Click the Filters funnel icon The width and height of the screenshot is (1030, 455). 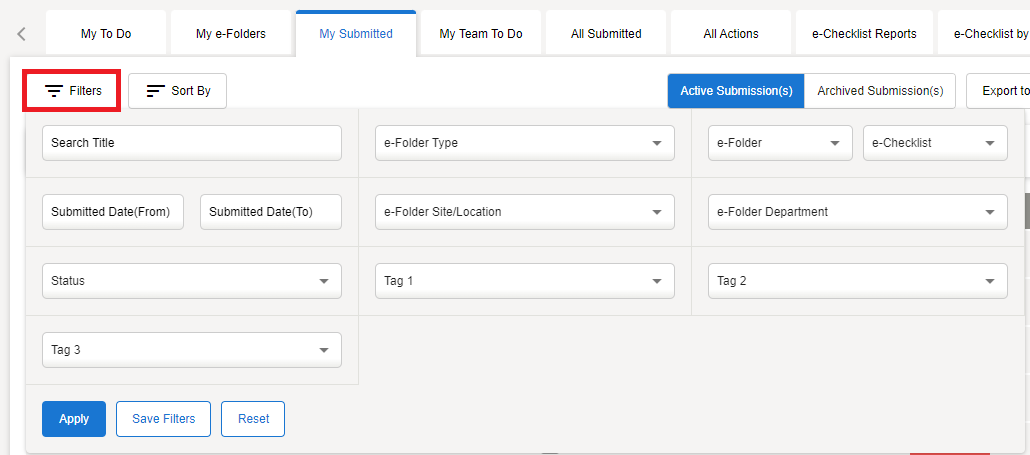click(x=54, y=91)
